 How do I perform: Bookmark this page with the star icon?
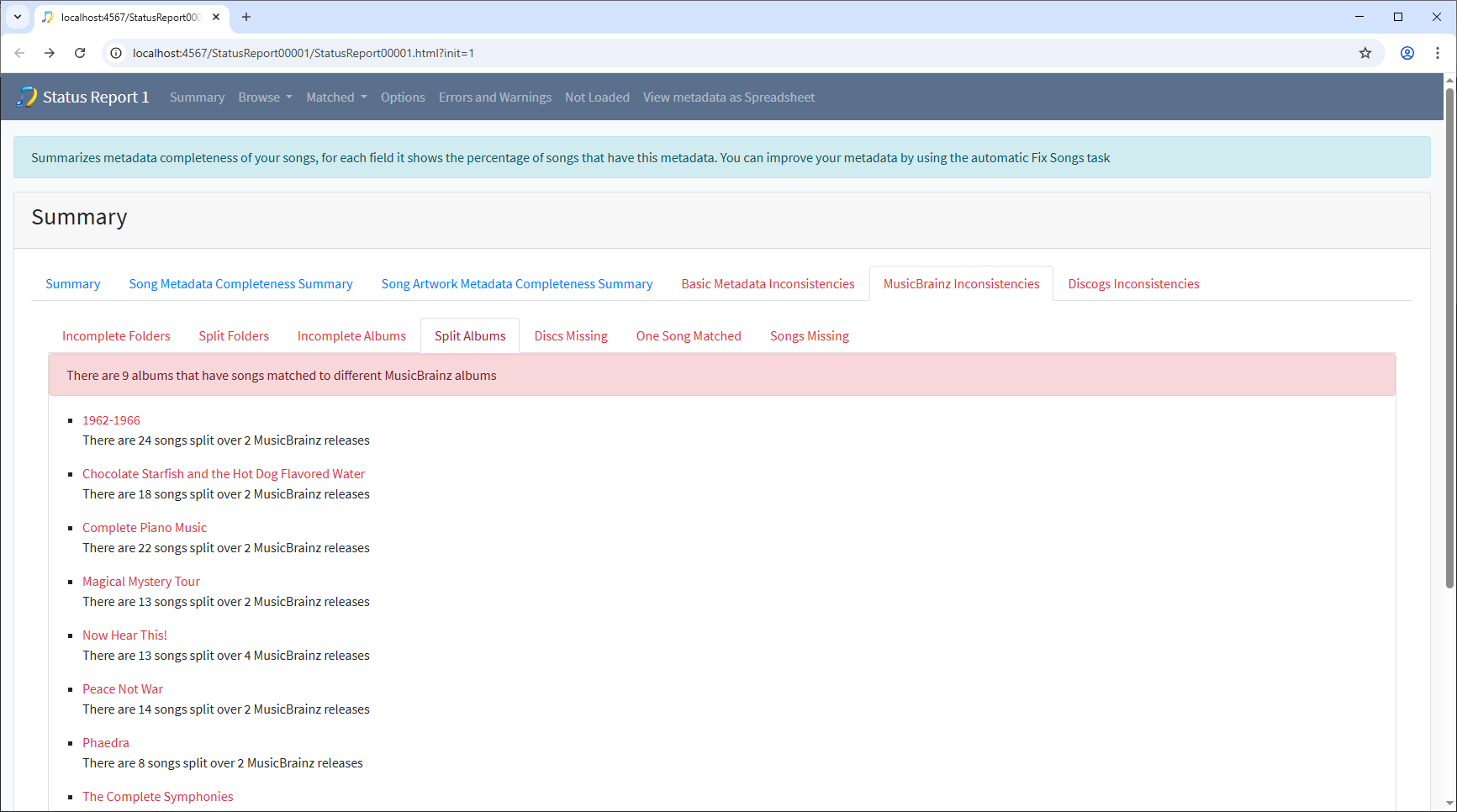tap(1365, 53)
